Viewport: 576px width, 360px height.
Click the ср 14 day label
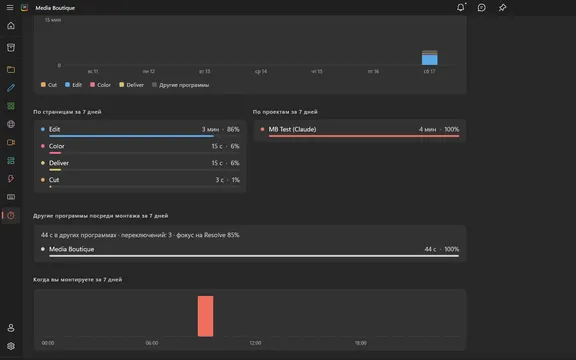261,71
